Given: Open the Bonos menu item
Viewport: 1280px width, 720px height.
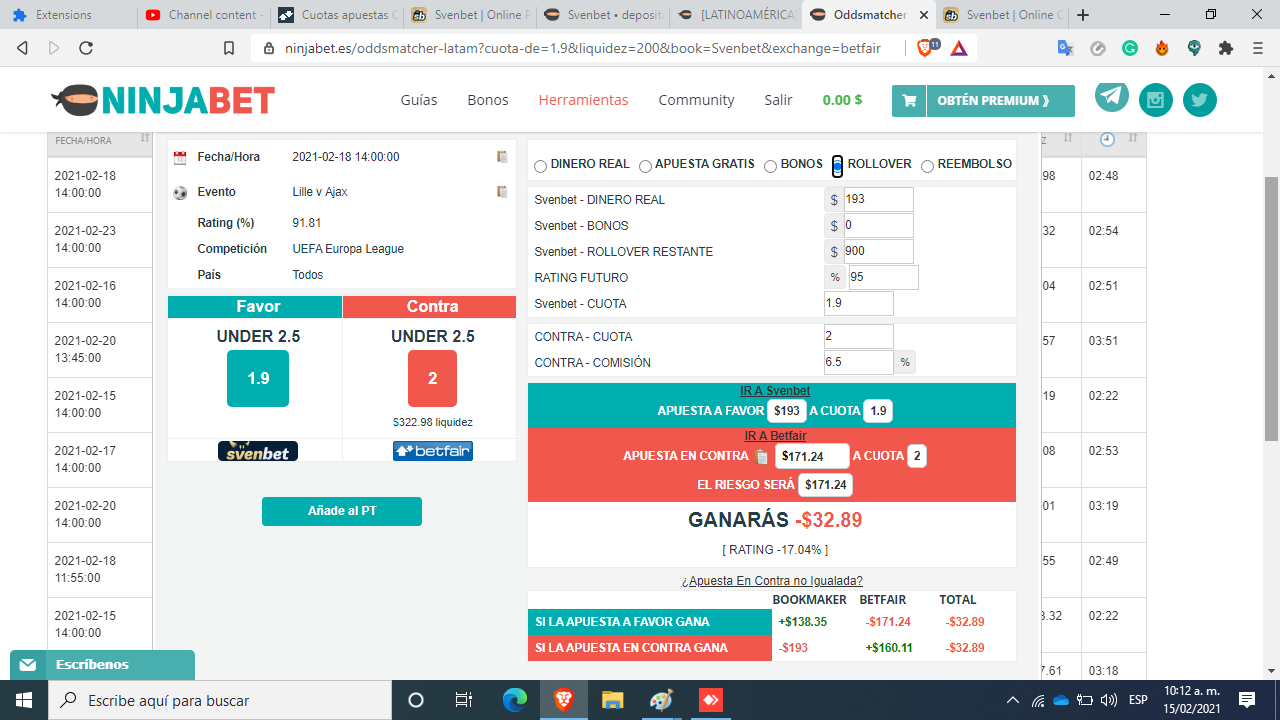Looking at the screenshot, I should 488,100.
